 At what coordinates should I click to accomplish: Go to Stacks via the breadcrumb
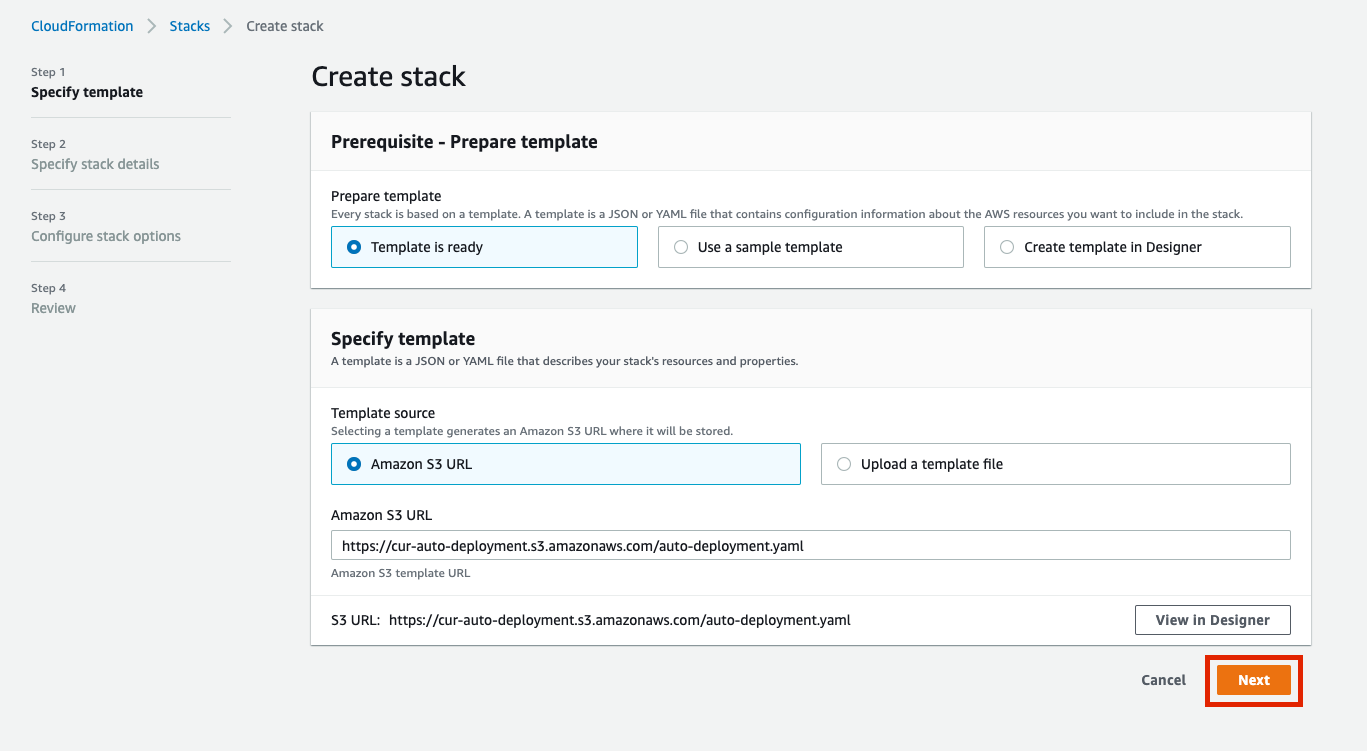(189, 26)
